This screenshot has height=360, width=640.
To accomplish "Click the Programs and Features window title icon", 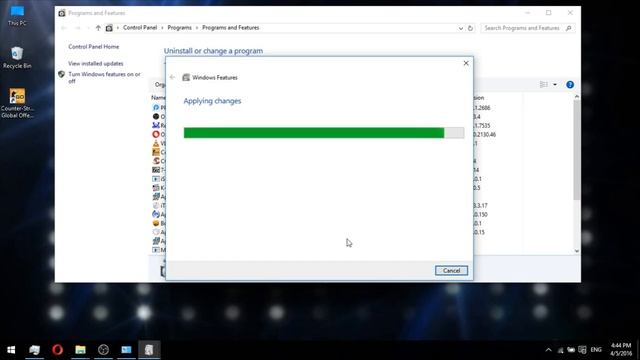I will click(62, 13).
